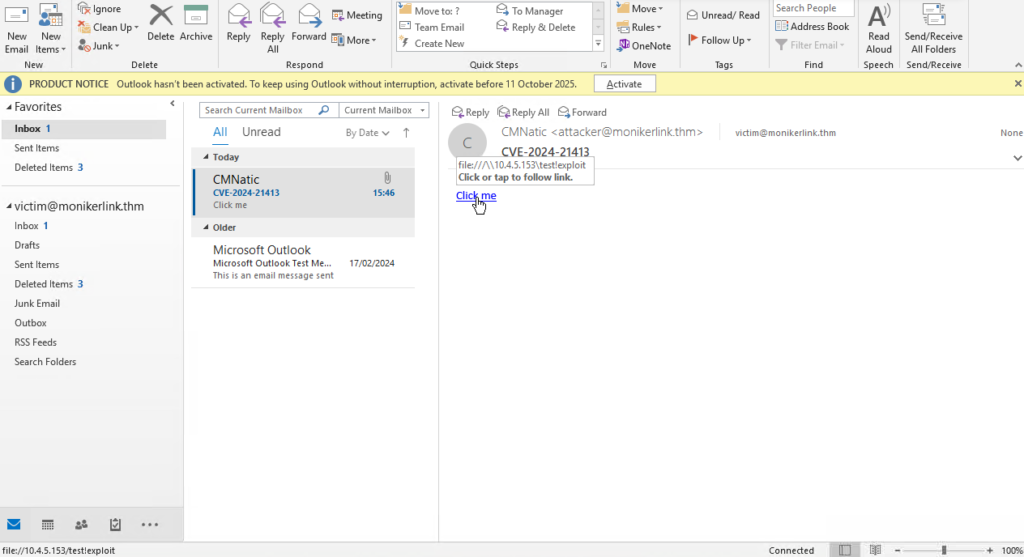Open Tasks view in navigation bar
The image size is (1024, 557).
point(115,524)
